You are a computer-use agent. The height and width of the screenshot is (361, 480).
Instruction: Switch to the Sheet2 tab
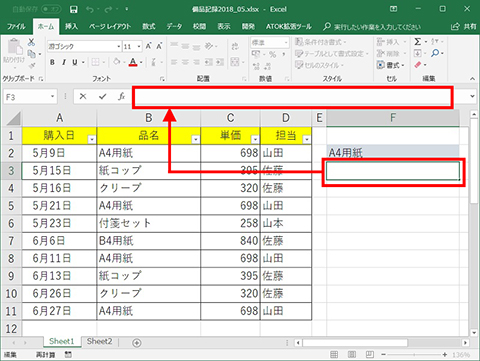click(x=99, y=341)
